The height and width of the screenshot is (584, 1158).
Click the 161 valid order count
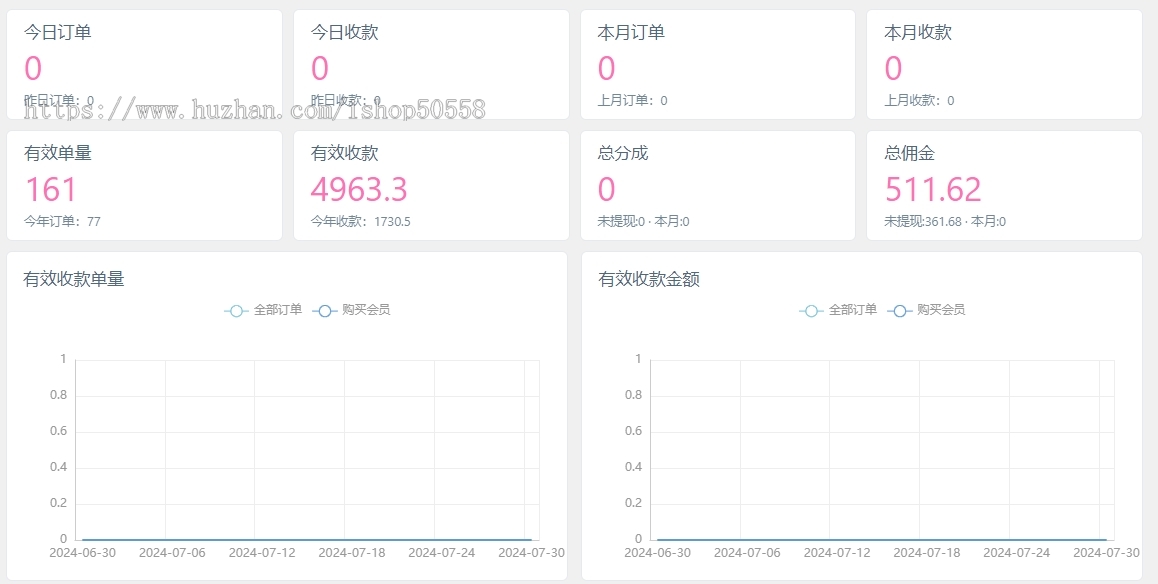51,189
